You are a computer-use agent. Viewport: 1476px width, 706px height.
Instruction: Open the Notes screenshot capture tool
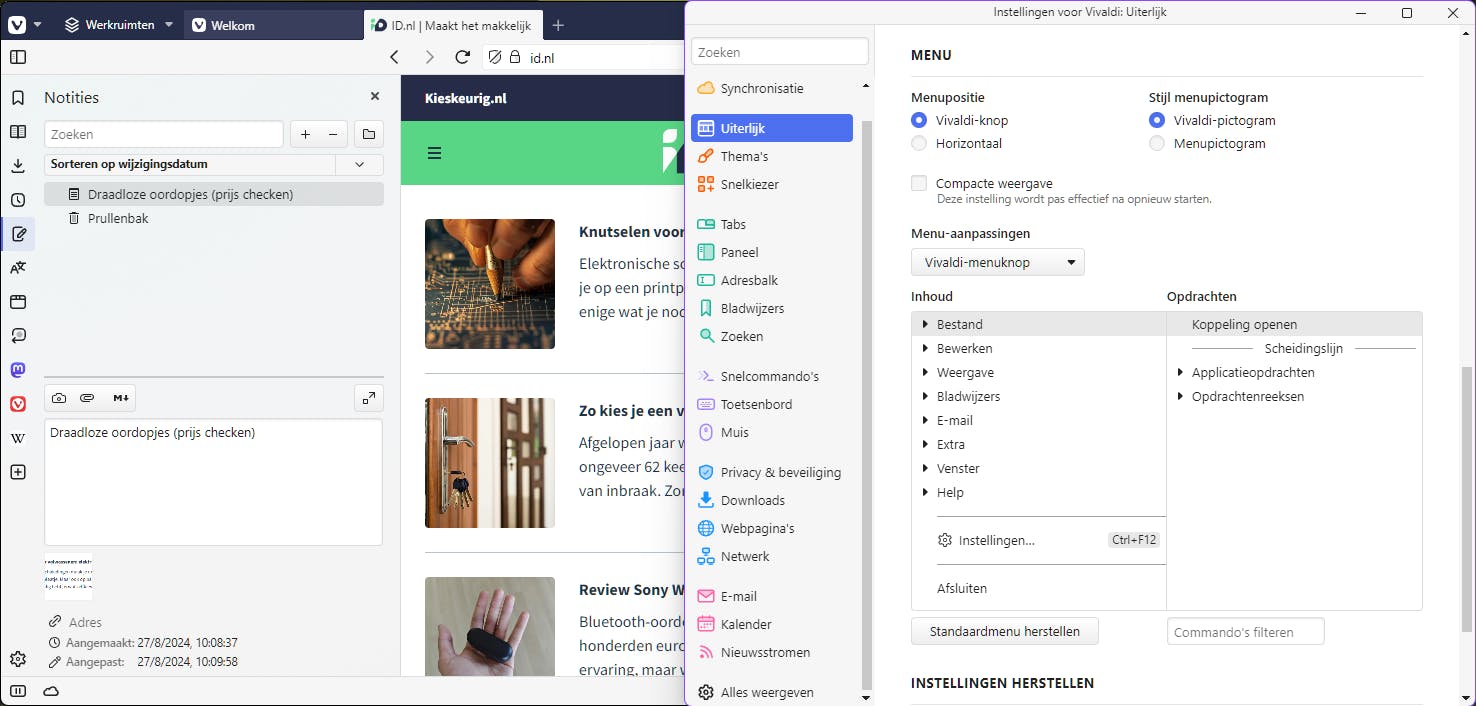point(58,397)
